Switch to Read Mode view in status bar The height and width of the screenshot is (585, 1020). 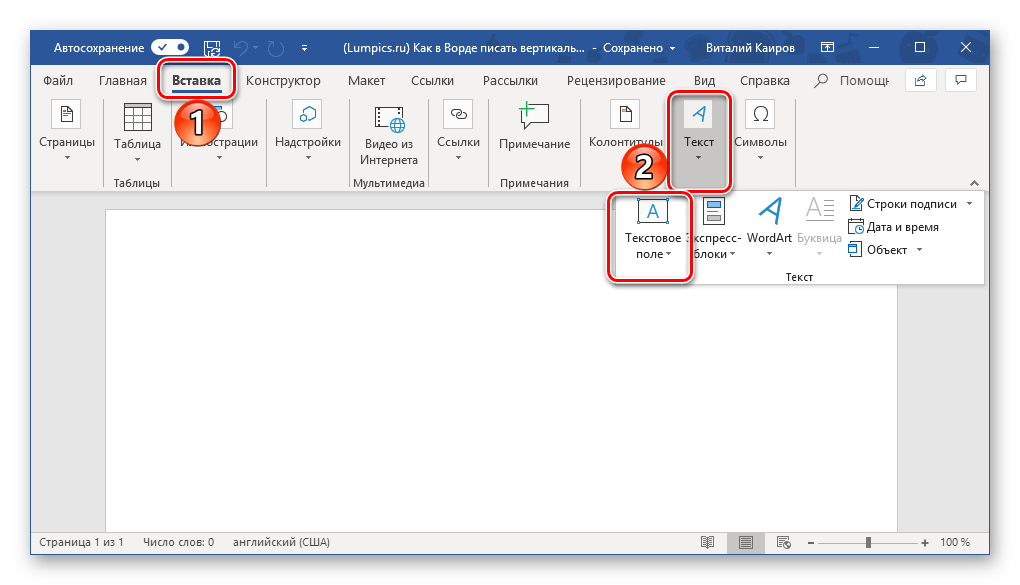708,542
